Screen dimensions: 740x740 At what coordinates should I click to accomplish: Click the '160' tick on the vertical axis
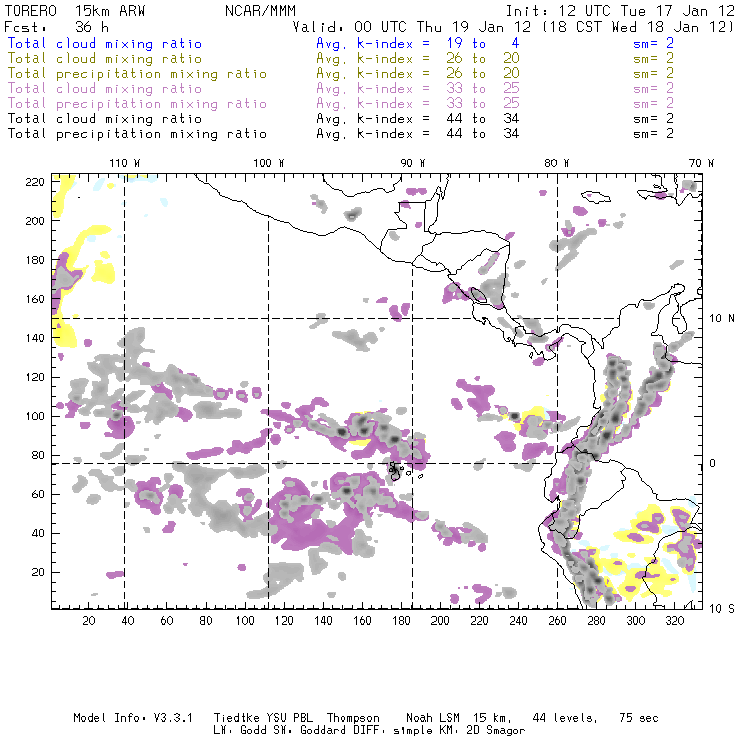coord(35,299)
